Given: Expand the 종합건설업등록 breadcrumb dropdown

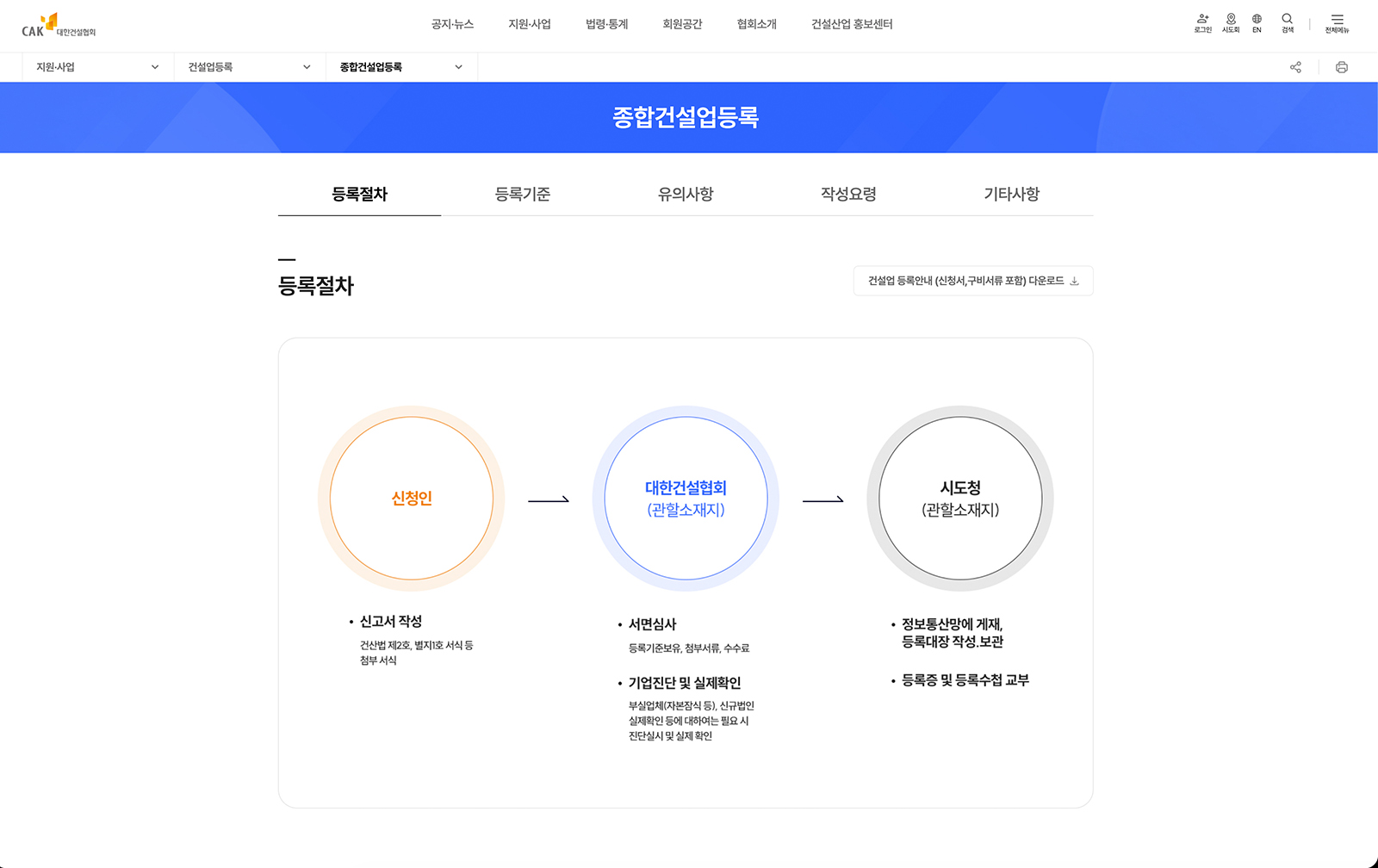Looking at the screenshot, I should tap(401, 67).
